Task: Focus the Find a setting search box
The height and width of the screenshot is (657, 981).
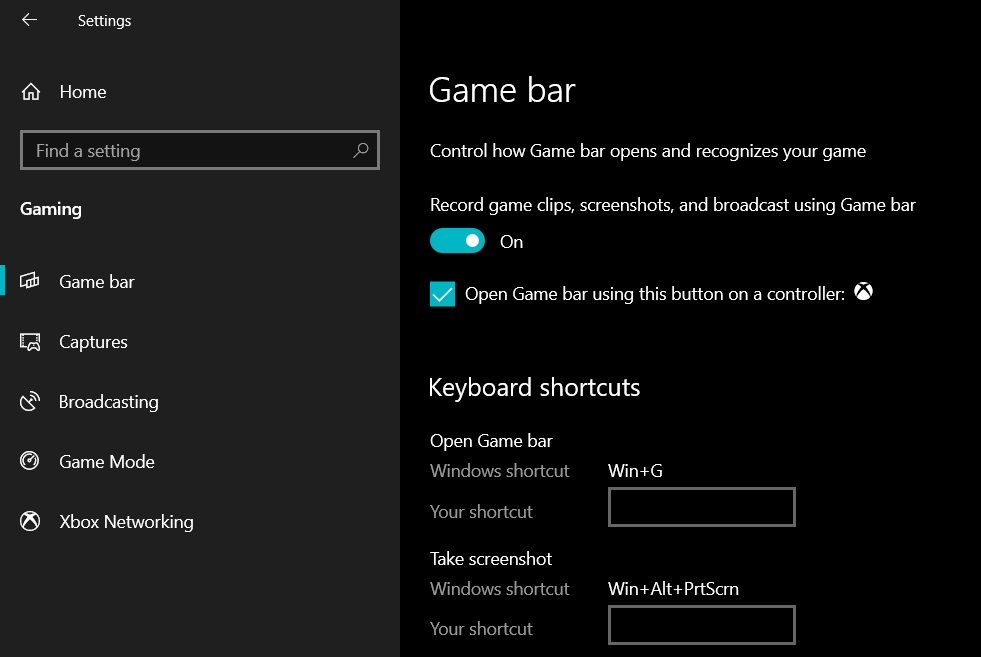Action: [200, 150]
